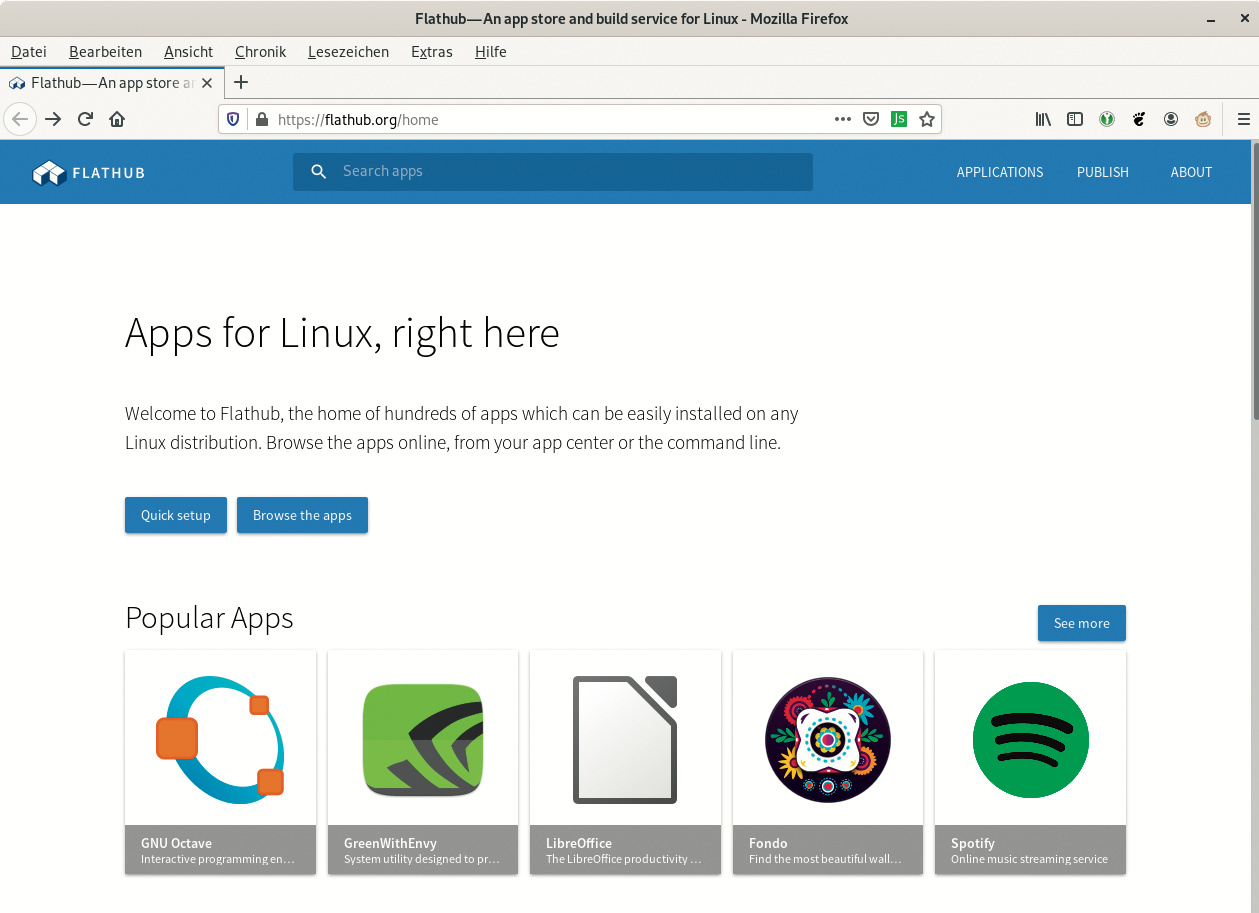The image size is (1259, 913).
Task: Save page to Pocket icon
Action: tap(871, 119)
